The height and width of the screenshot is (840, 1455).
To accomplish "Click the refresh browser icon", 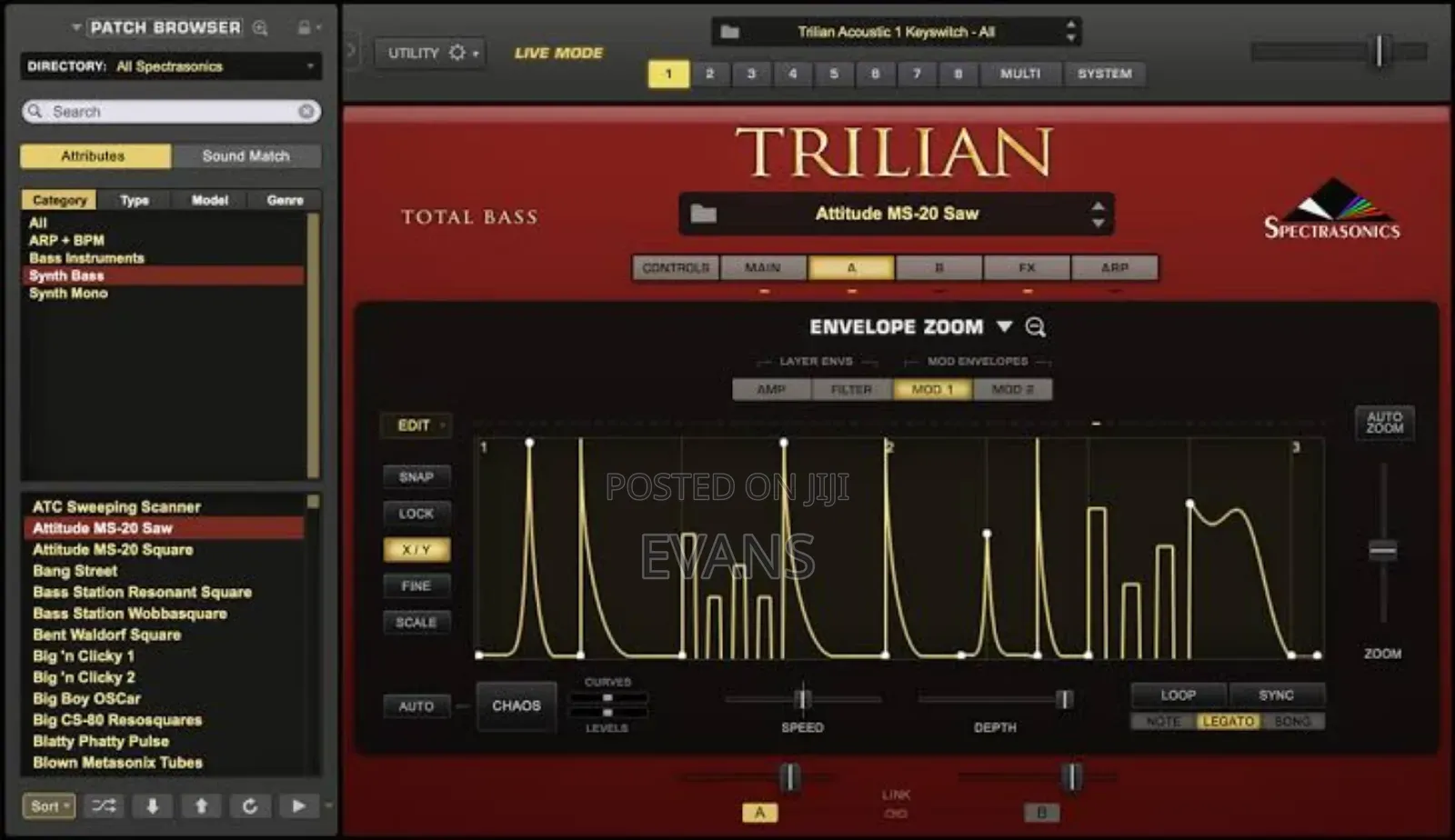I will [249, 805].
